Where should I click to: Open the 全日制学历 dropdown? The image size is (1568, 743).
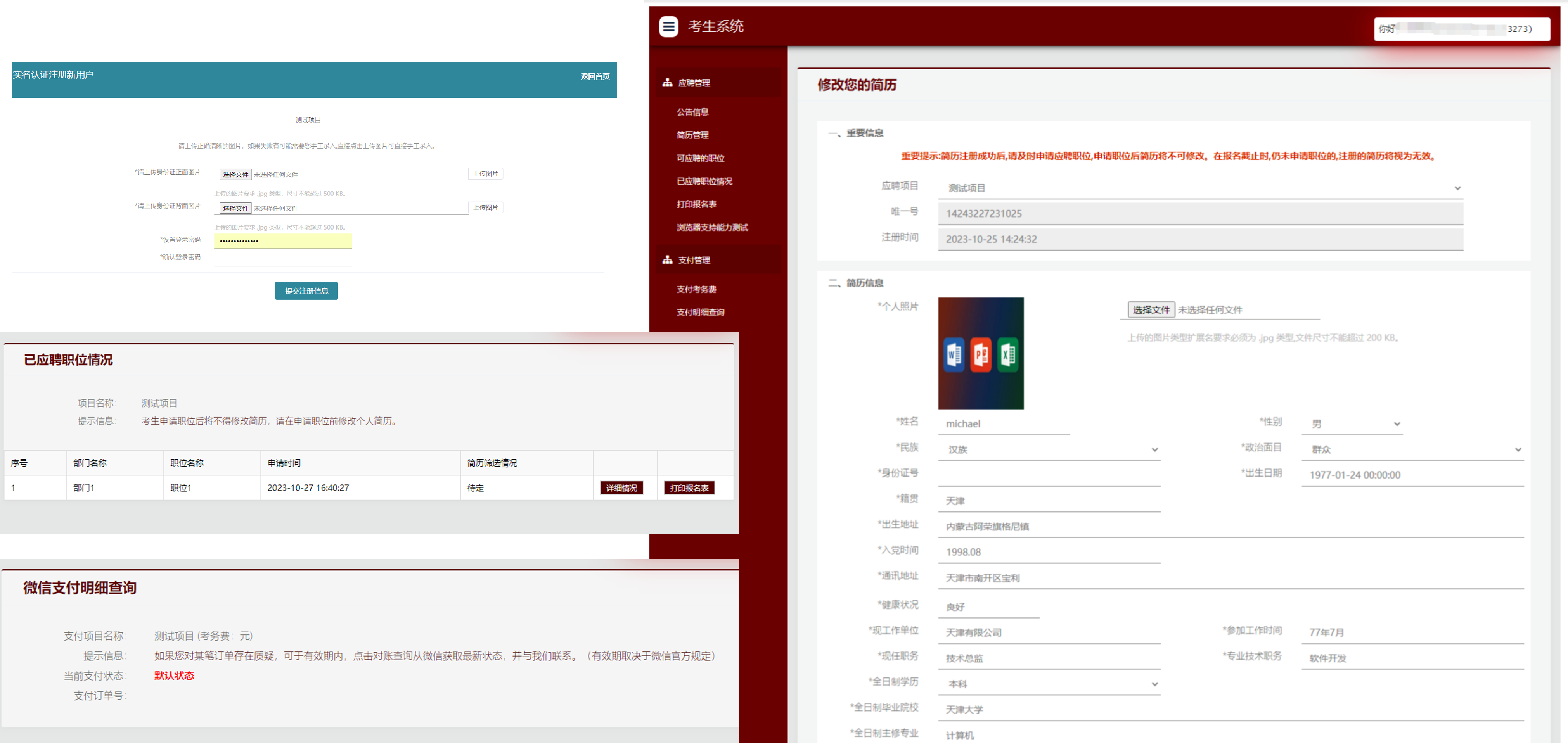coord(1049,684)
